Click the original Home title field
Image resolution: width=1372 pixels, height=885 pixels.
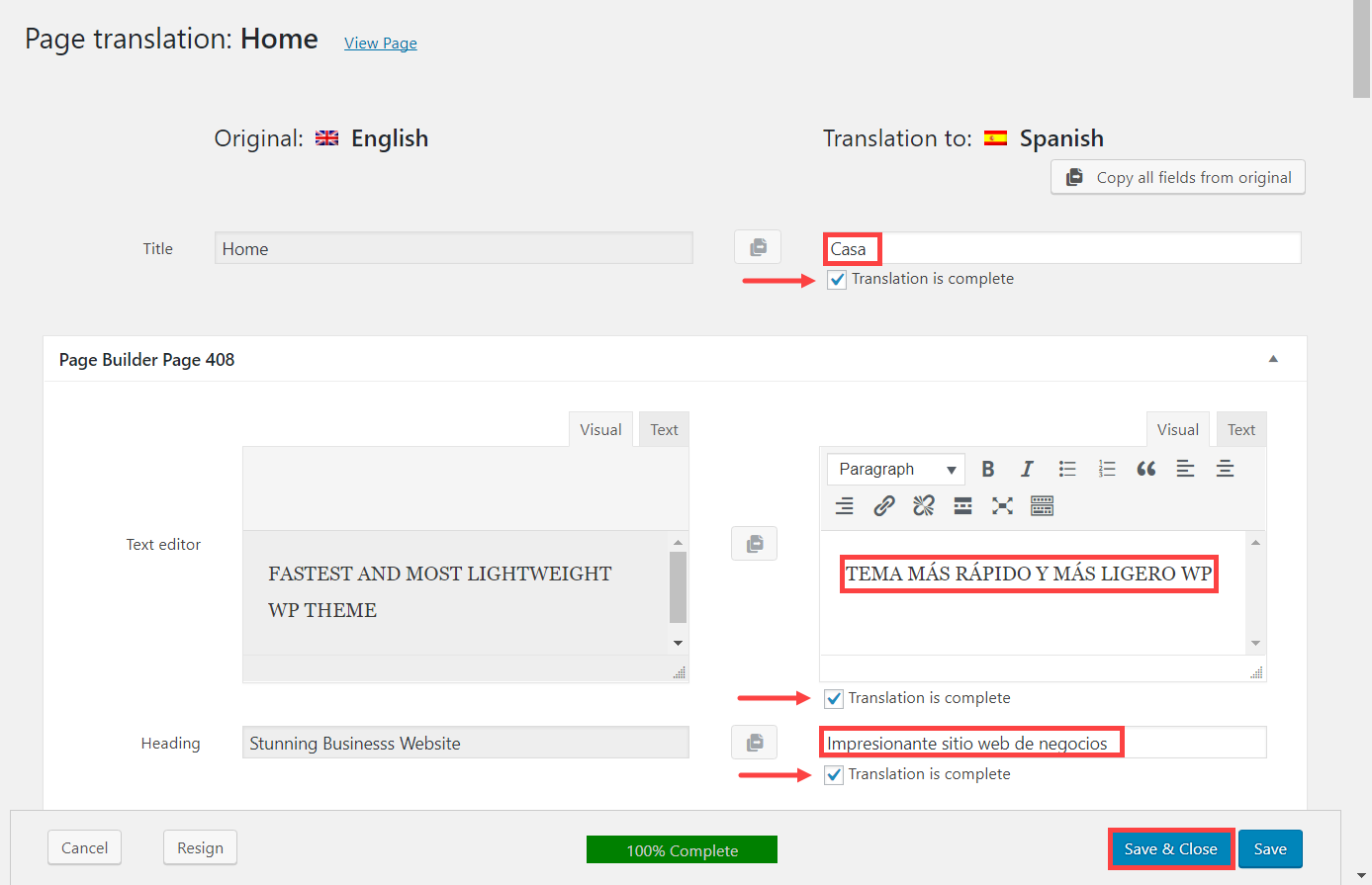pos(454,248)
